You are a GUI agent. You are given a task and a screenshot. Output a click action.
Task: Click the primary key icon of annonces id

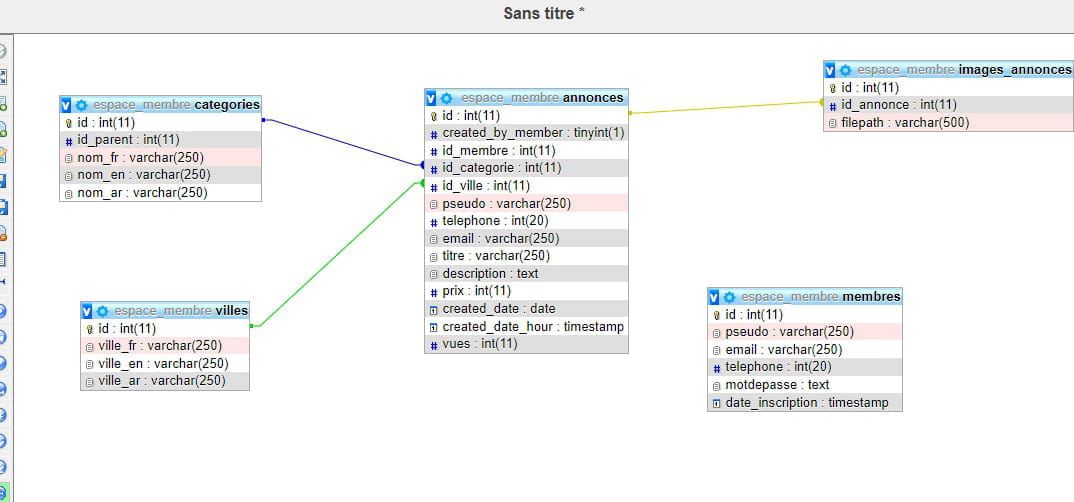coord(434,116)
